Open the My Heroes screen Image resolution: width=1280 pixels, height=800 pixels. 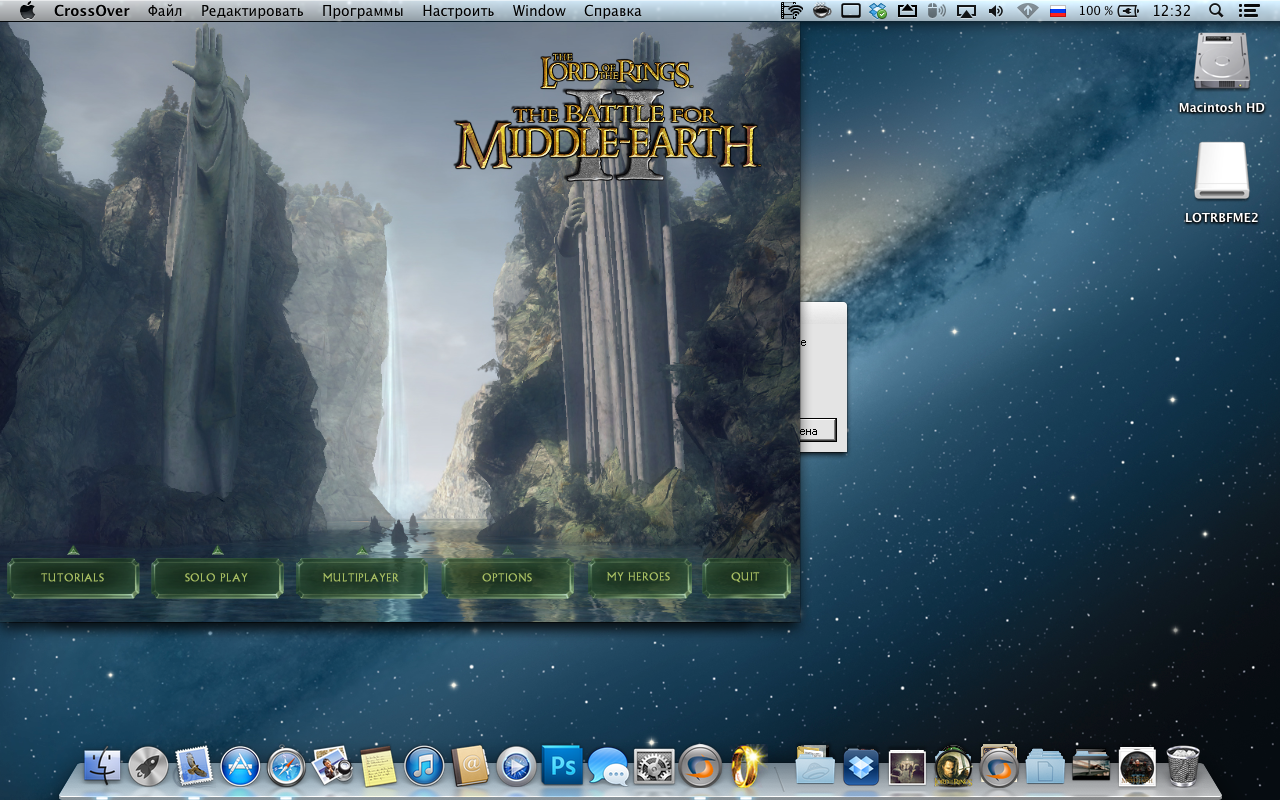[x=639, y=577]
